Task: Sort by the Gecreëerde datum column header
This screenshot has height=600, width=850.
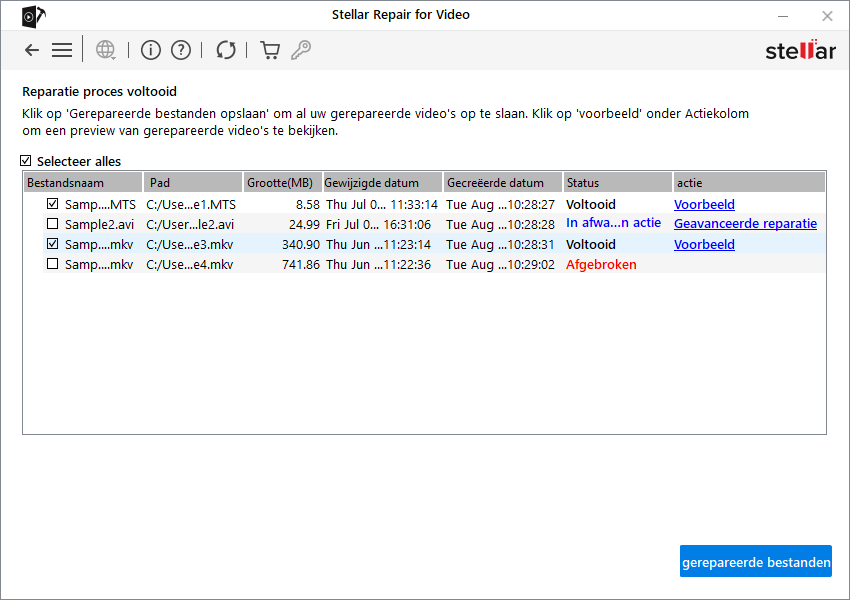Action: pos(503,183)
